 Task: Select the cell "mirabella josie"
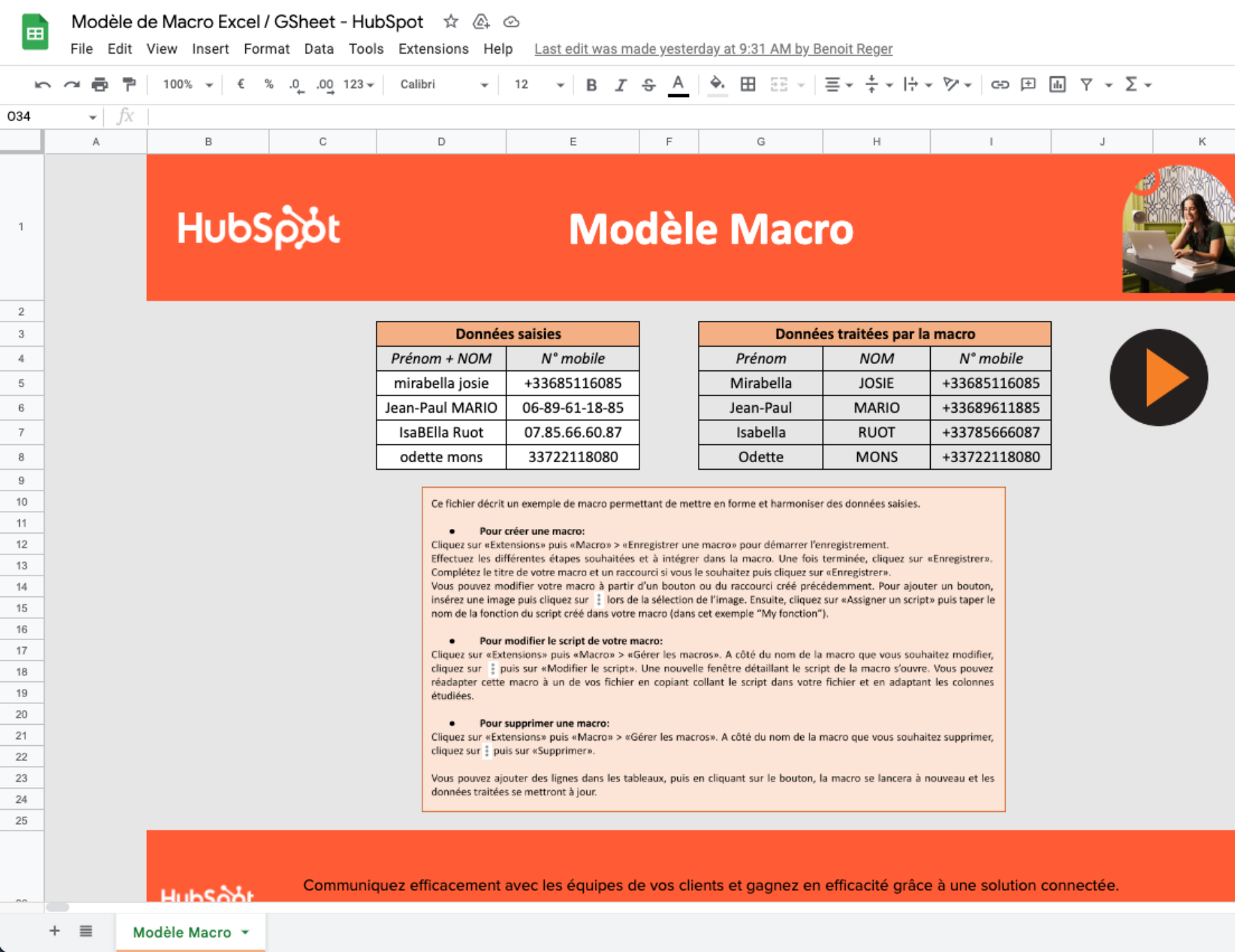click(441, 383)
